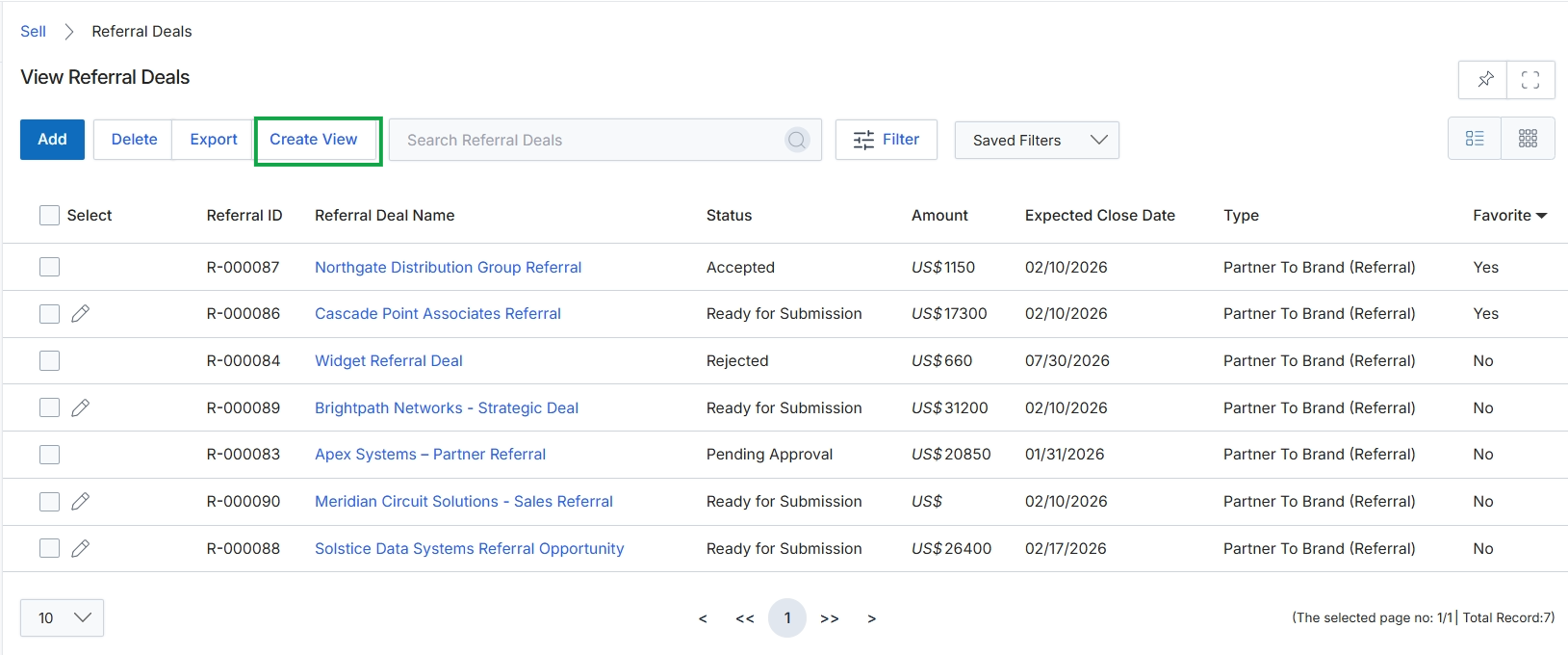Click the Referral Deals breadcrumb text
This screenshot has height=655, width=1568.
141,31
